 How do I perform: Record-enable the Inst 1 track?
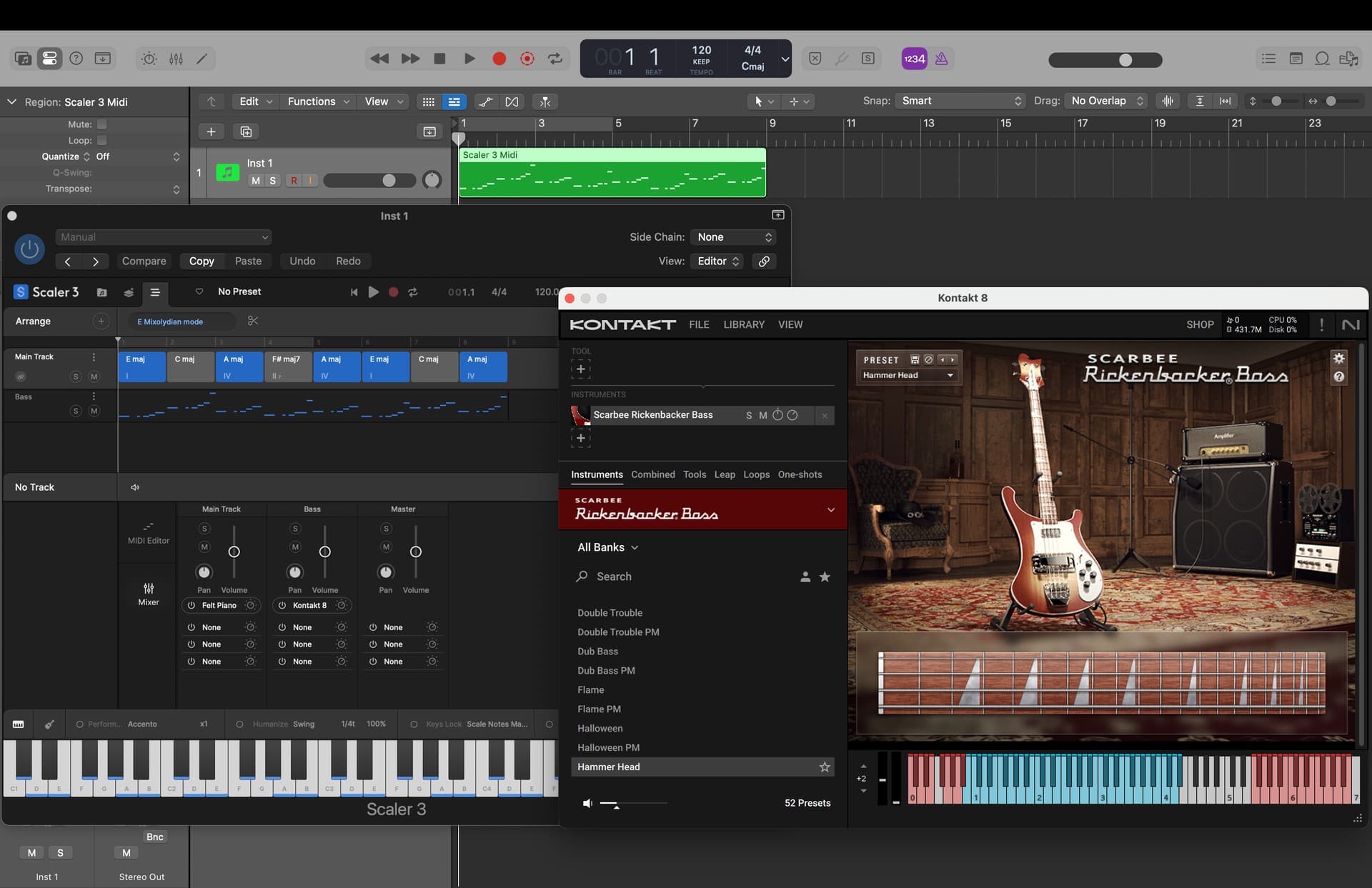[294, 181]
